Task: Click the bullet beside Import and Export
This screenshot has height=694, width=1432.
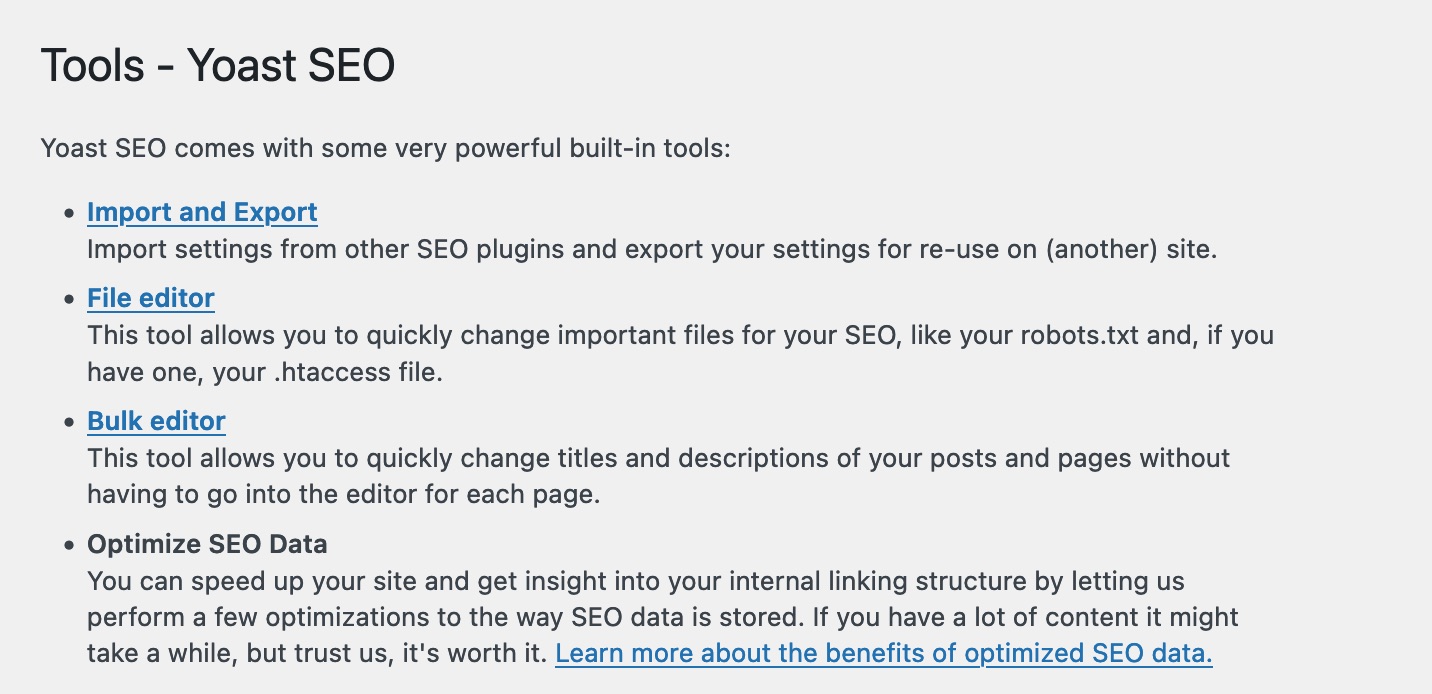Action: 69,213
